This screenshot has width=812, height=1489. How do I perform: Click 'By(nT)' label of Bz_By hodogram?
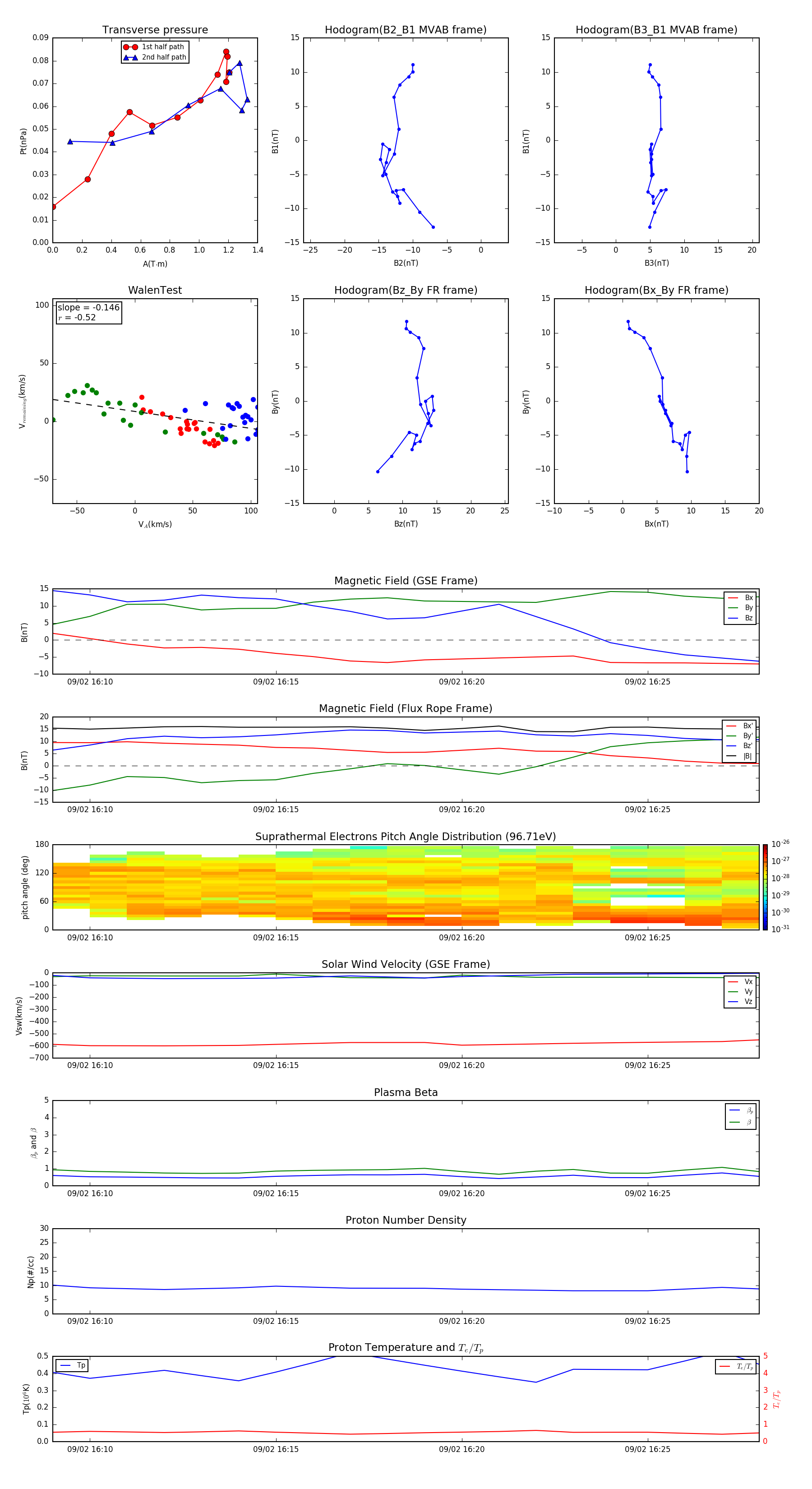[275, 401]
